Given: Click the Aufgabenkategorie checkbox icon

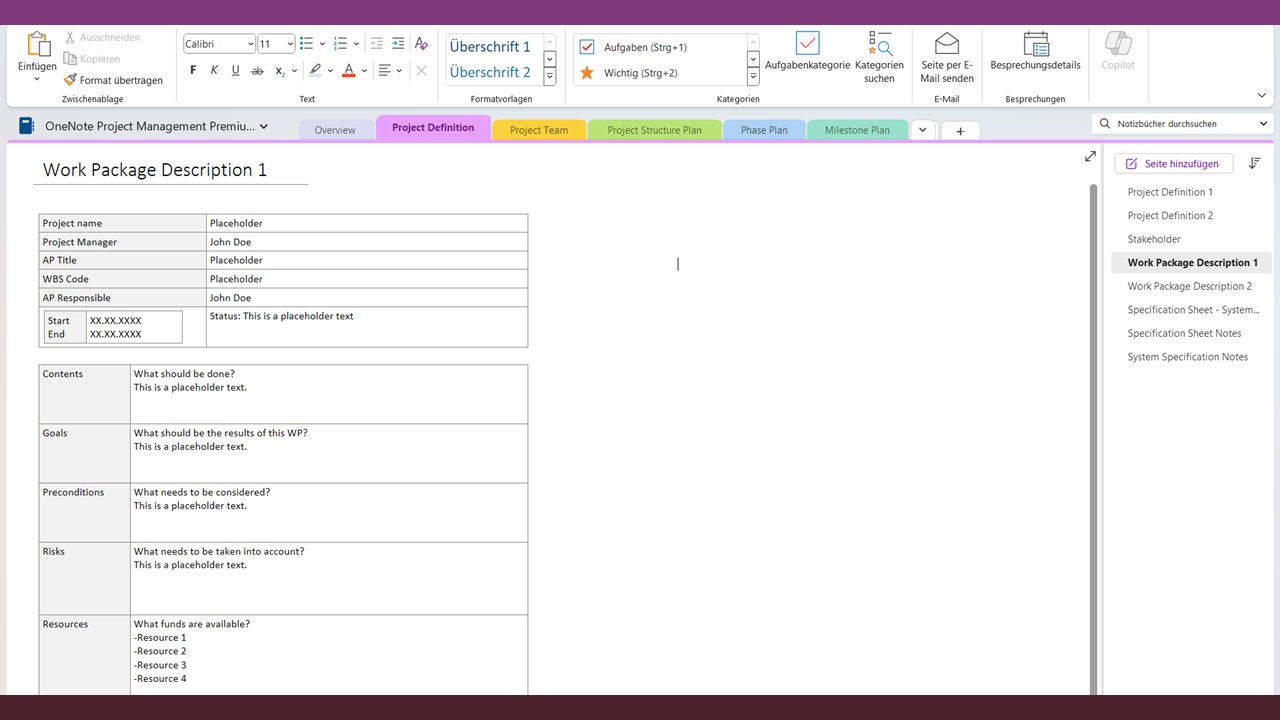Looking at the screenshot, I should 807,43.
